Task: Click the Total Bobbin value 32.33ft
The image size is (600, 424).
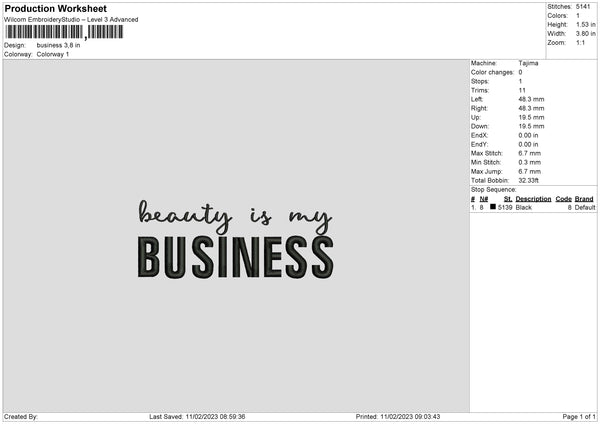Action: click(528, 180)
